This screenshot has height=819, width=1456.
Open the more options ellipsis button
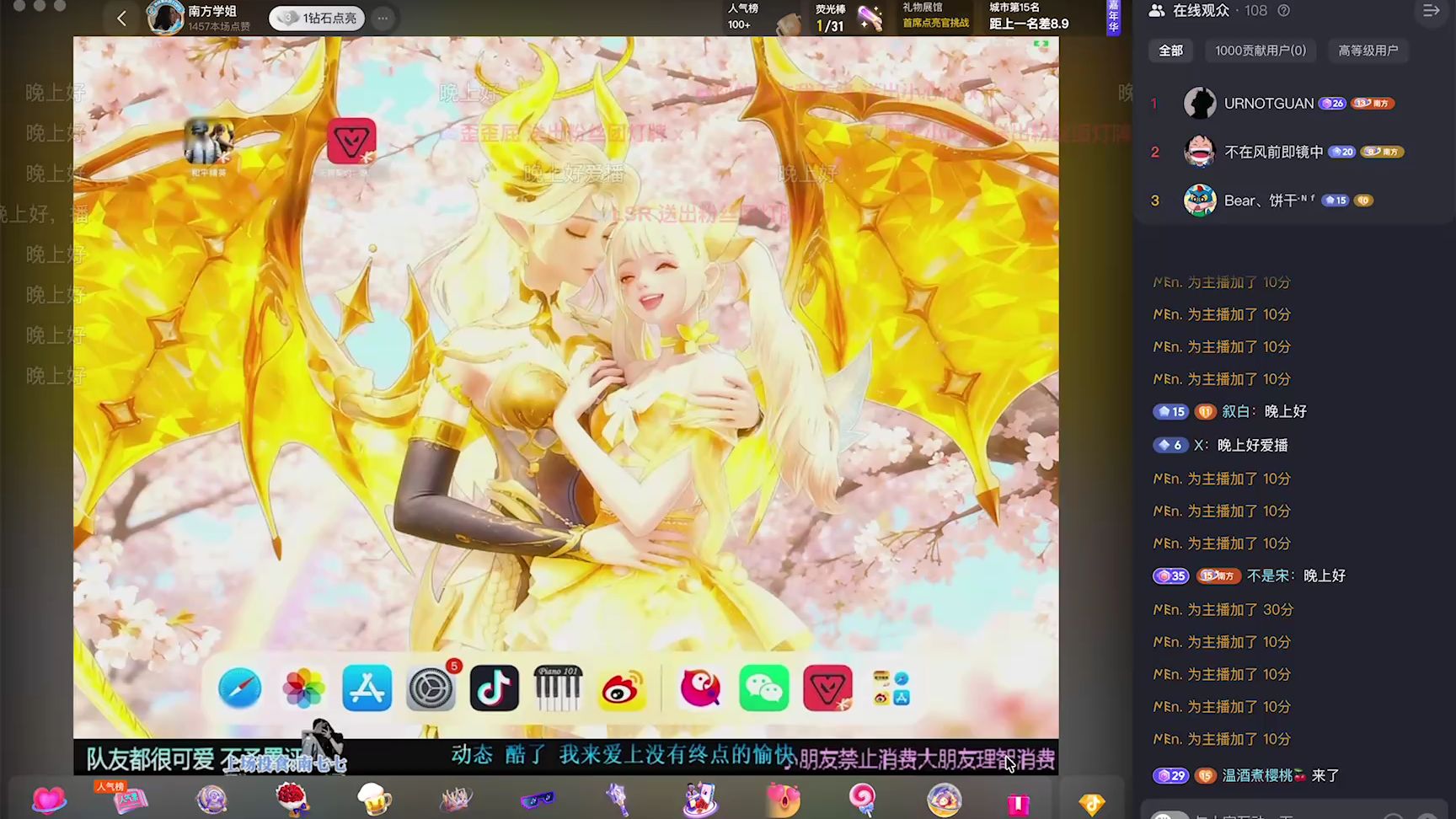(383, 18)
